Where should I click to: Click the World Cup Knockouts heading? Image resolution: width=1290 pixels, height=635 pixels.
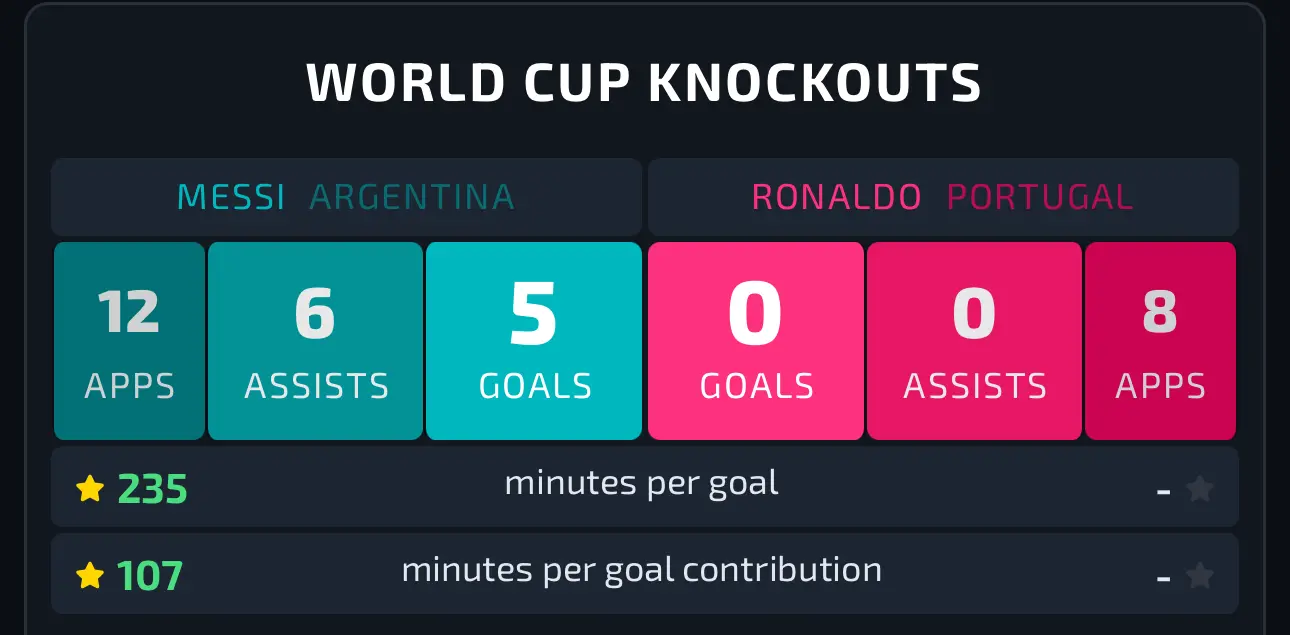pyautogui.click(x=644, y=83)
